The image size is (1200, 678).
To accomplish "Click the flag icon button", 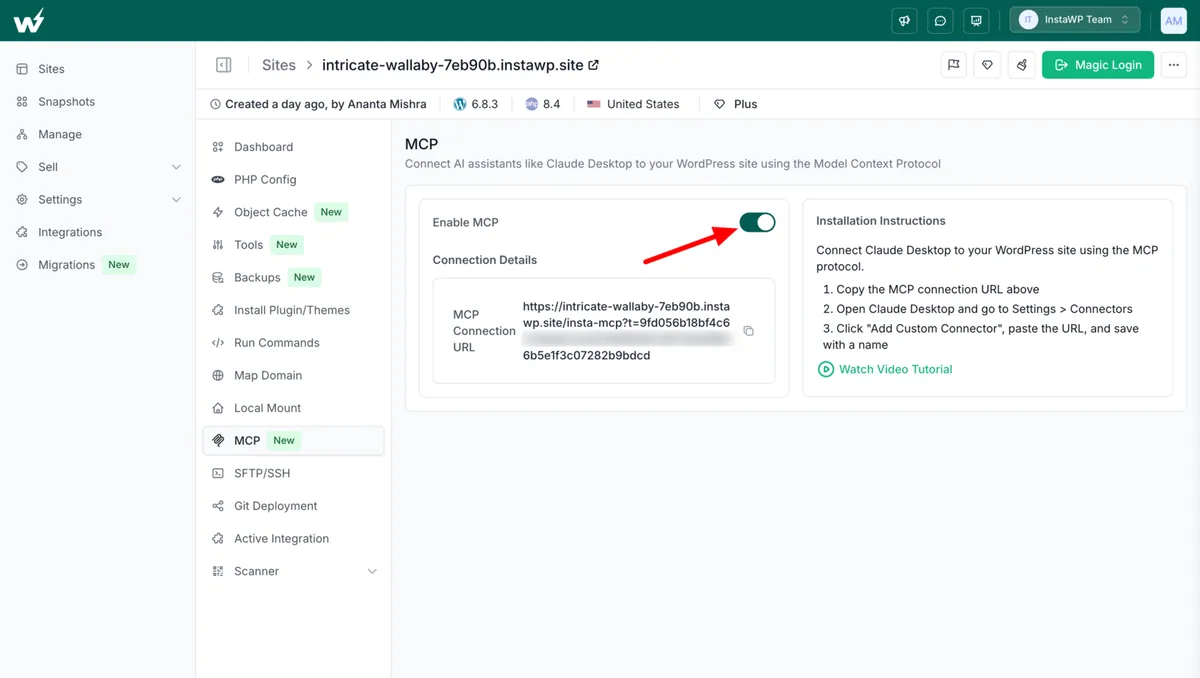I will click(954, 65).
